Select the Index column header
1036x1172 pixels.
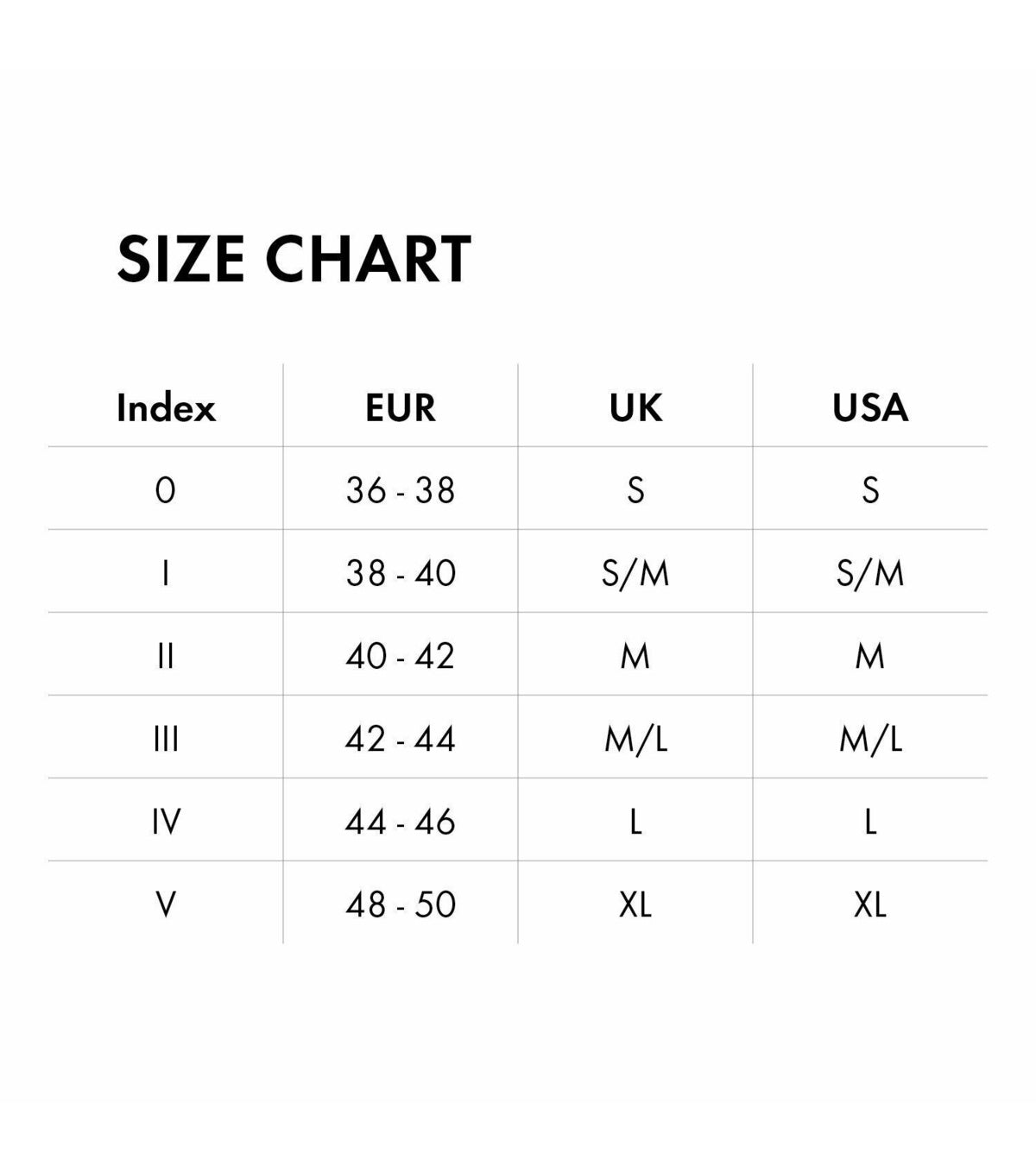tap(166, 407)
